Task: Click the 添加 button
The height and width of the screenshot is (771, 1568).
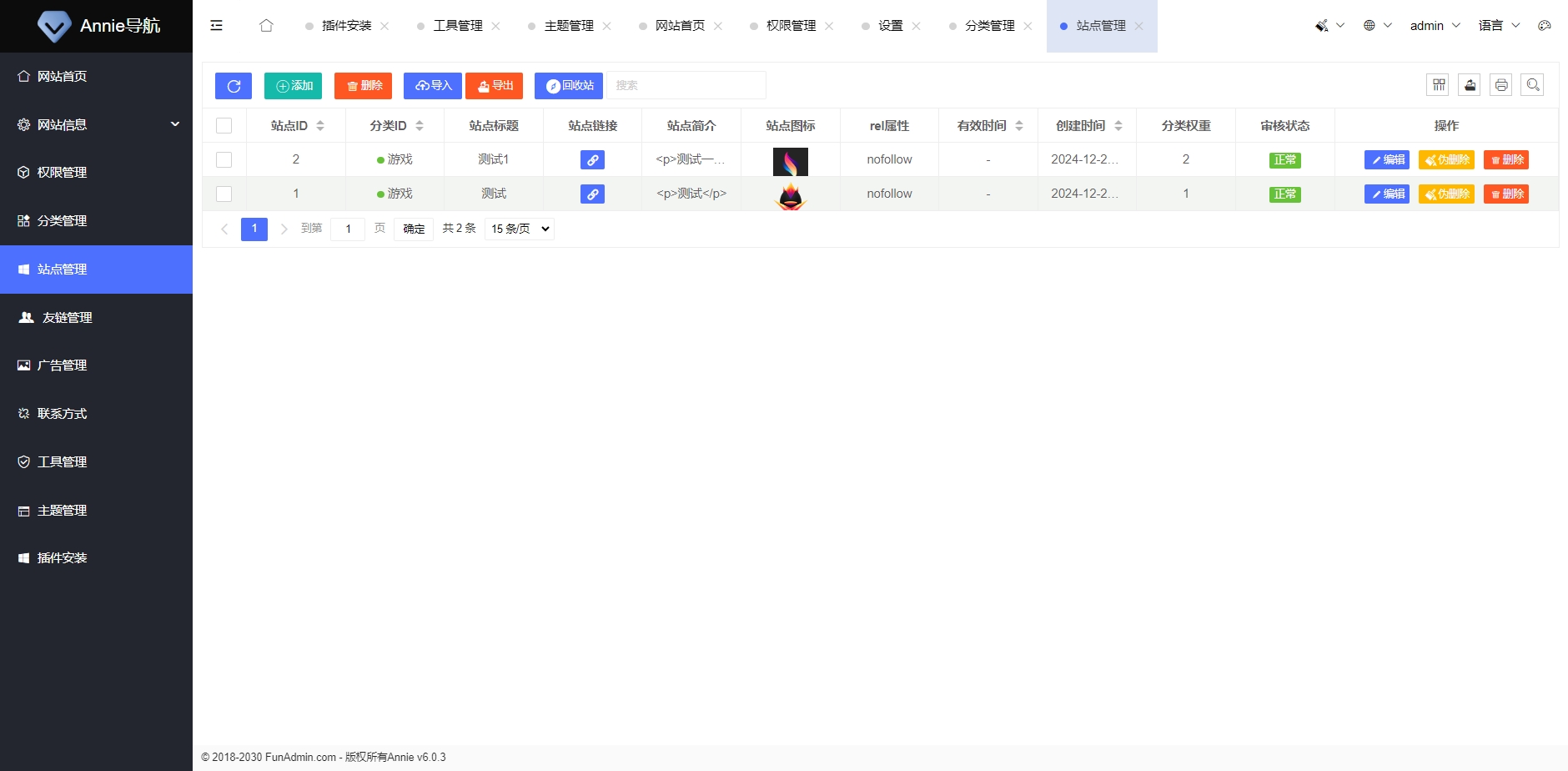Action: [293, 85]
